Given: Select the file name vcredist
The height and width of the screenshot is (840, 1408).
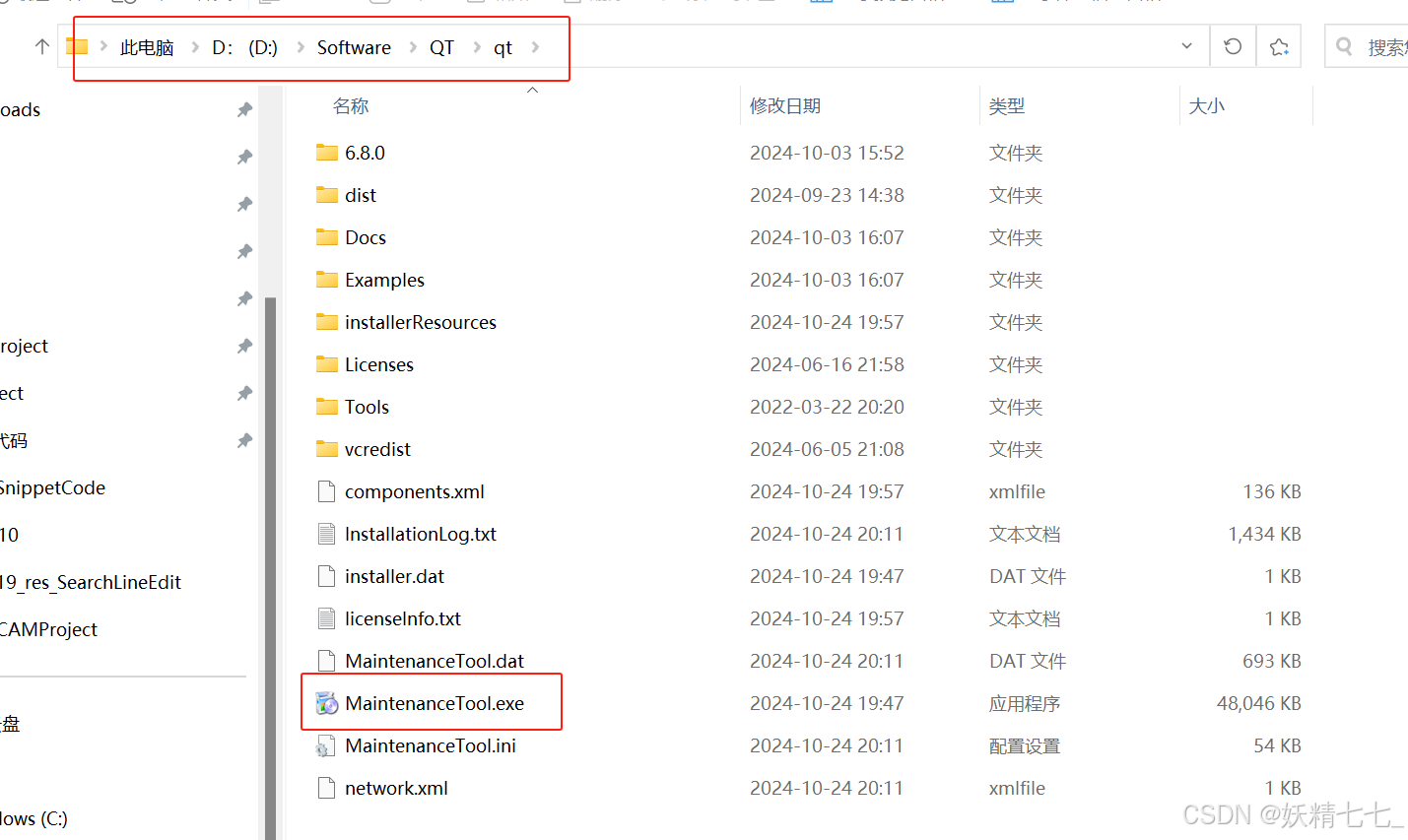Looking at the screenshot, I should (x=377, y=449).
